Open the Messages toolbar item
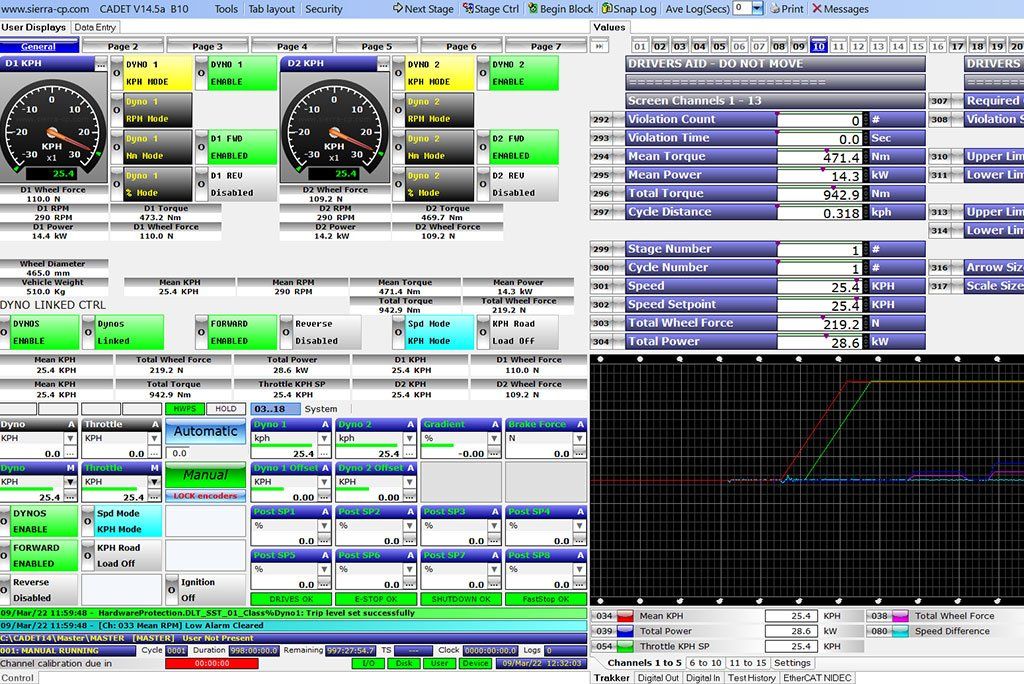This screenshot has width=1024, height=684. pos(840,9)
